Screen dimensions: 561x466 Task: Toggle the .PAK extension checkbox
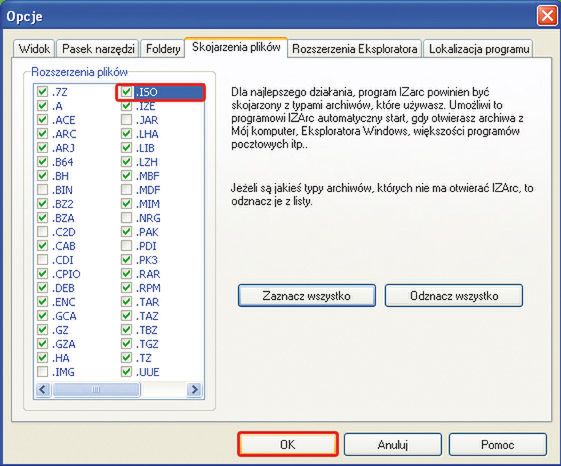coord(126,232)
